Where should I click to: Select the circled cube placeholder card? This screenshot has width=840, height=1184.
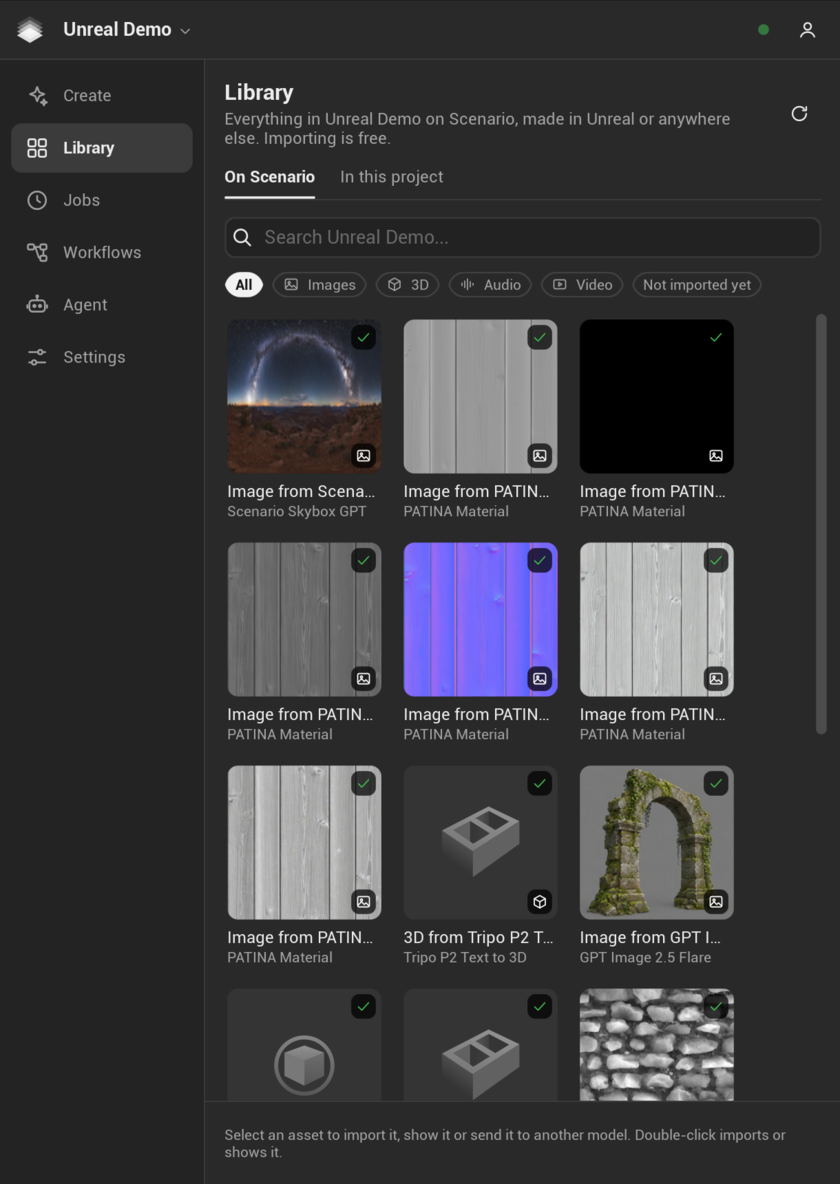304,1045
